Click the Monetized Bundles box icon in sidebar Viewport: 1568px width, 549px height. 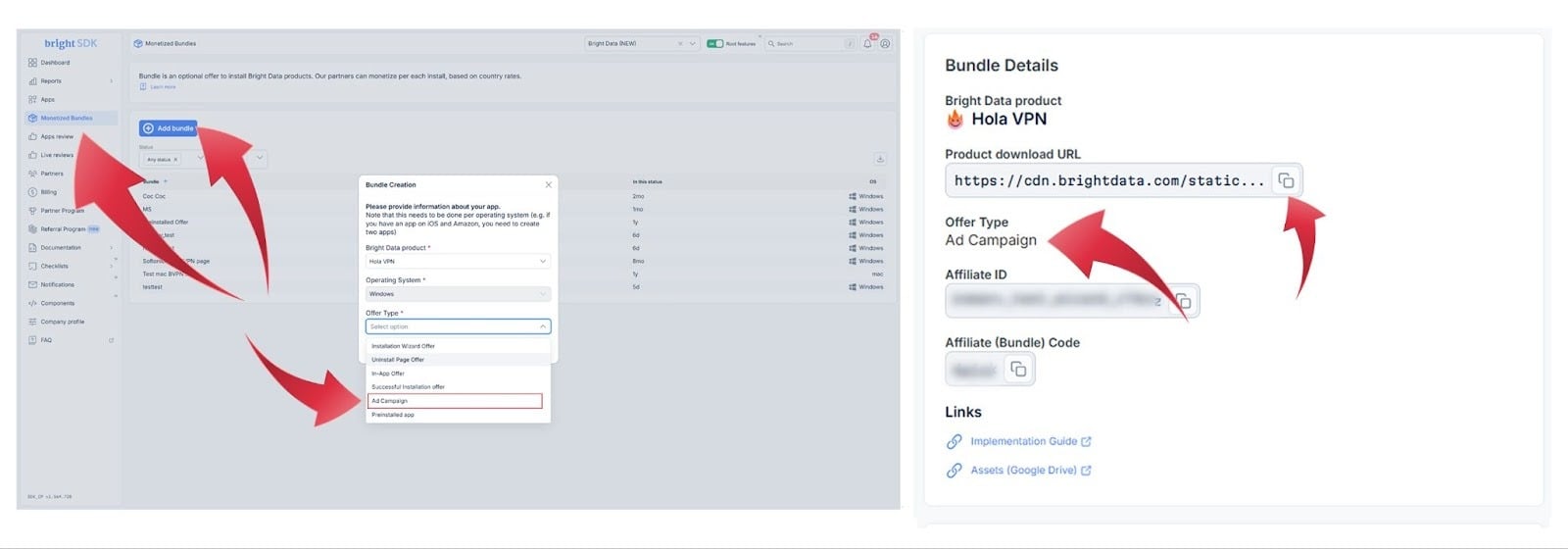tap(32, 118)
